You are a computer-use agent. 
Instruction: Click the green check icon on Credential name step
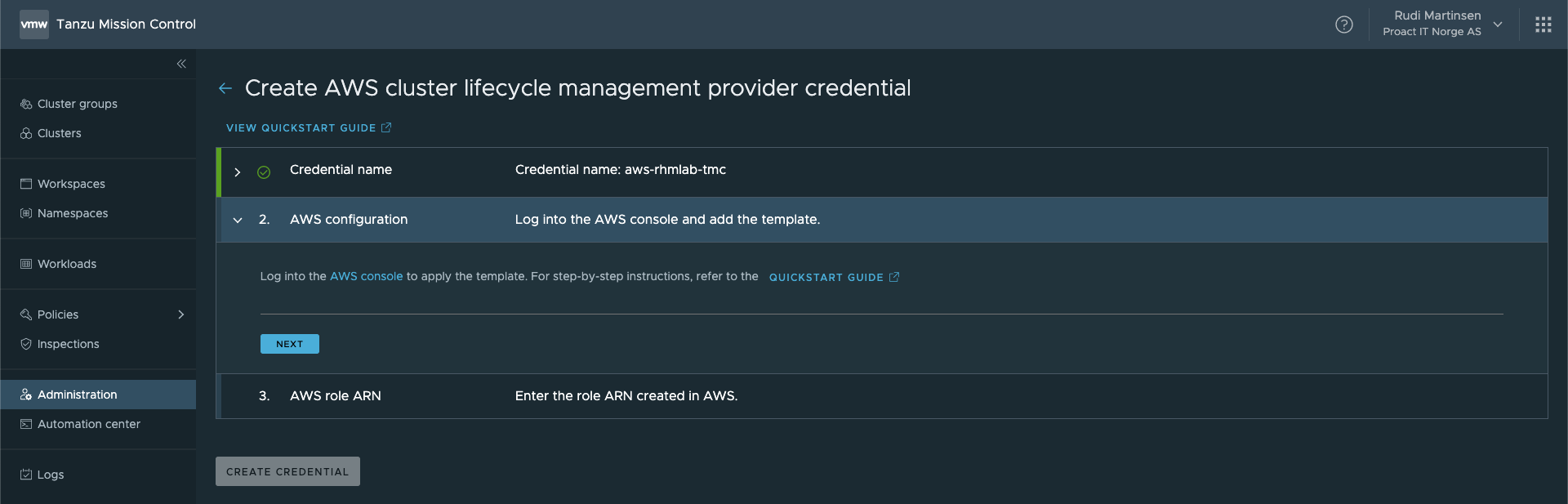264,172
